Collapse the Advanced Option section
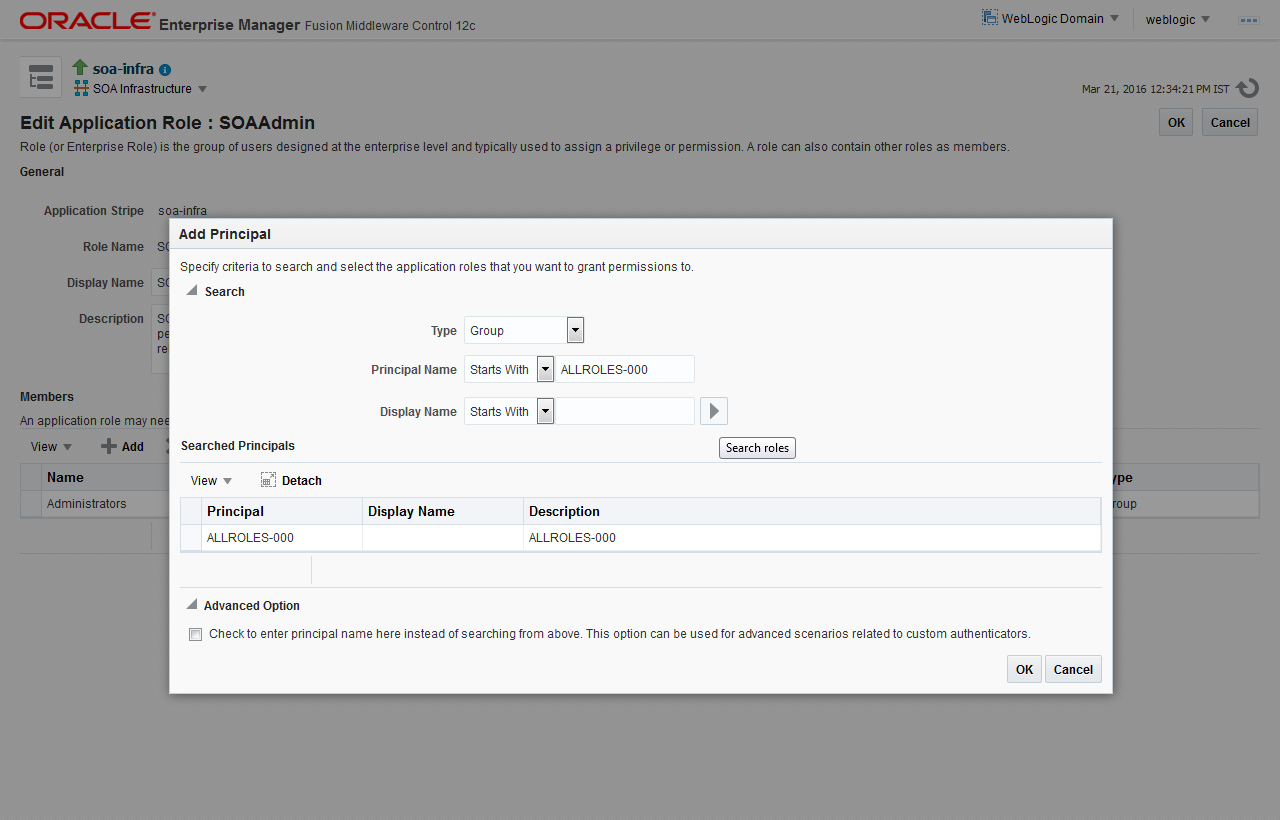Screen dimensions: 1280x820 coord(192,605)
